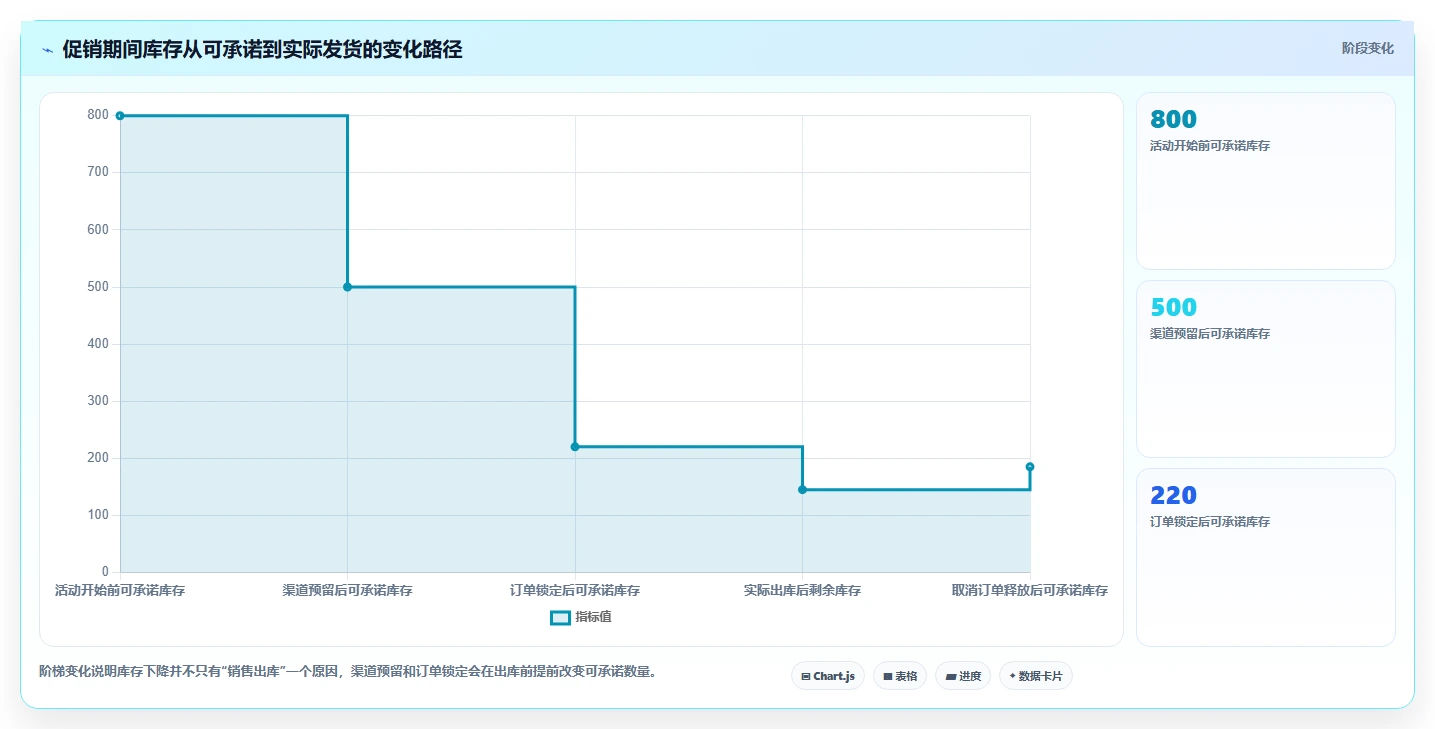Click the chart title 促销期间库存从可承诺到实际发货的变化路径

pos(262,50)
